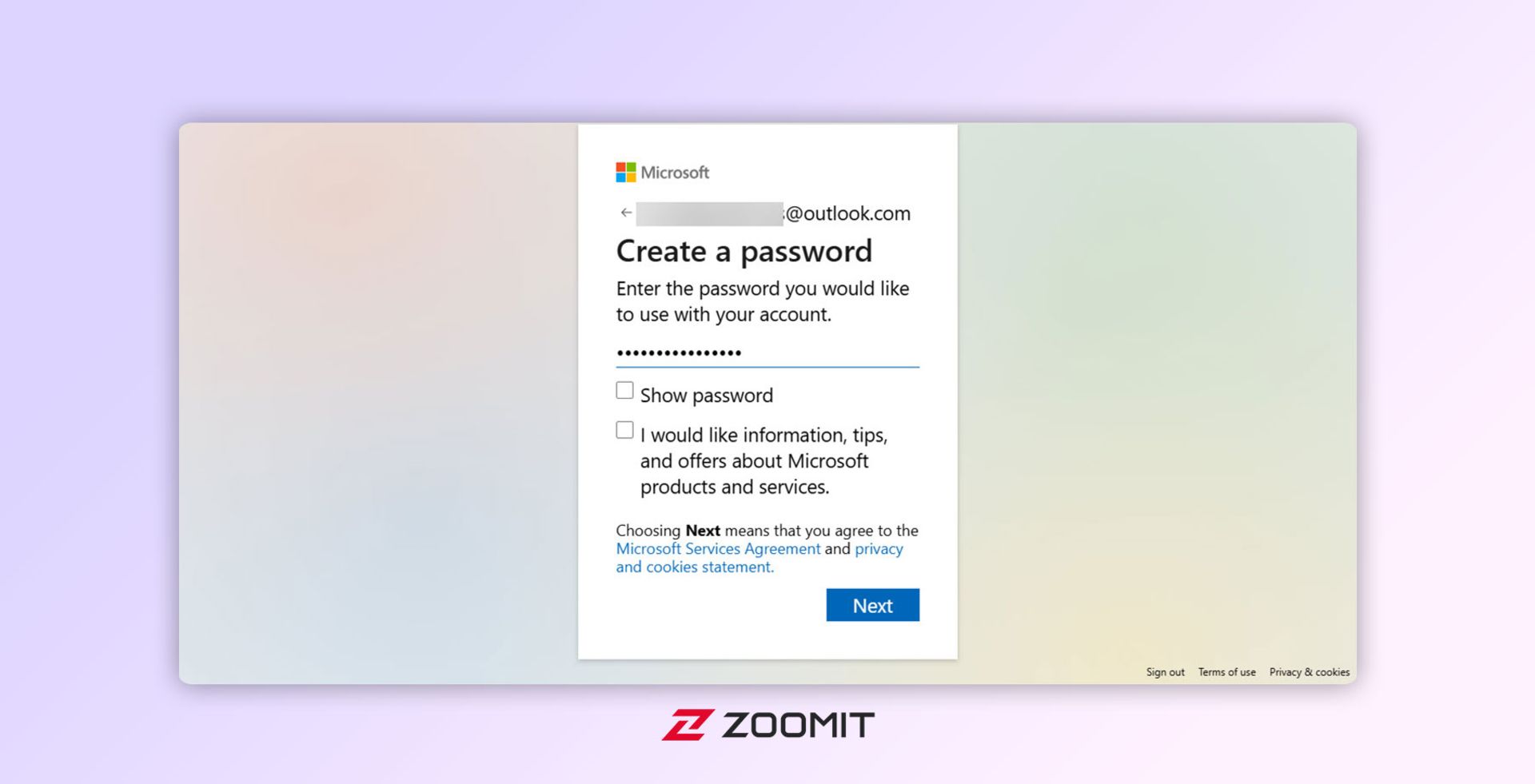Go back using the left arrow icon
Screen dimensions: 1535x784
coord(626,213)
